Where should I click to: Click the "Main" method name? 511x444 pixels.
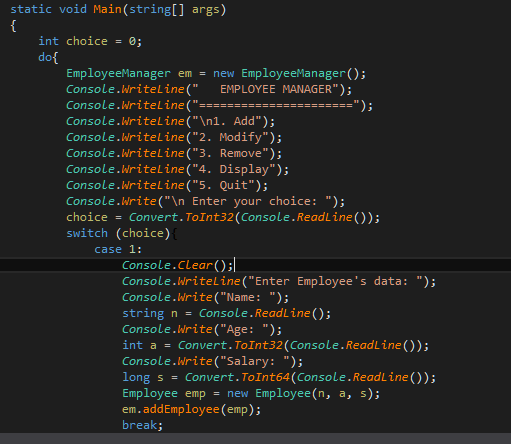click(107, 9)
